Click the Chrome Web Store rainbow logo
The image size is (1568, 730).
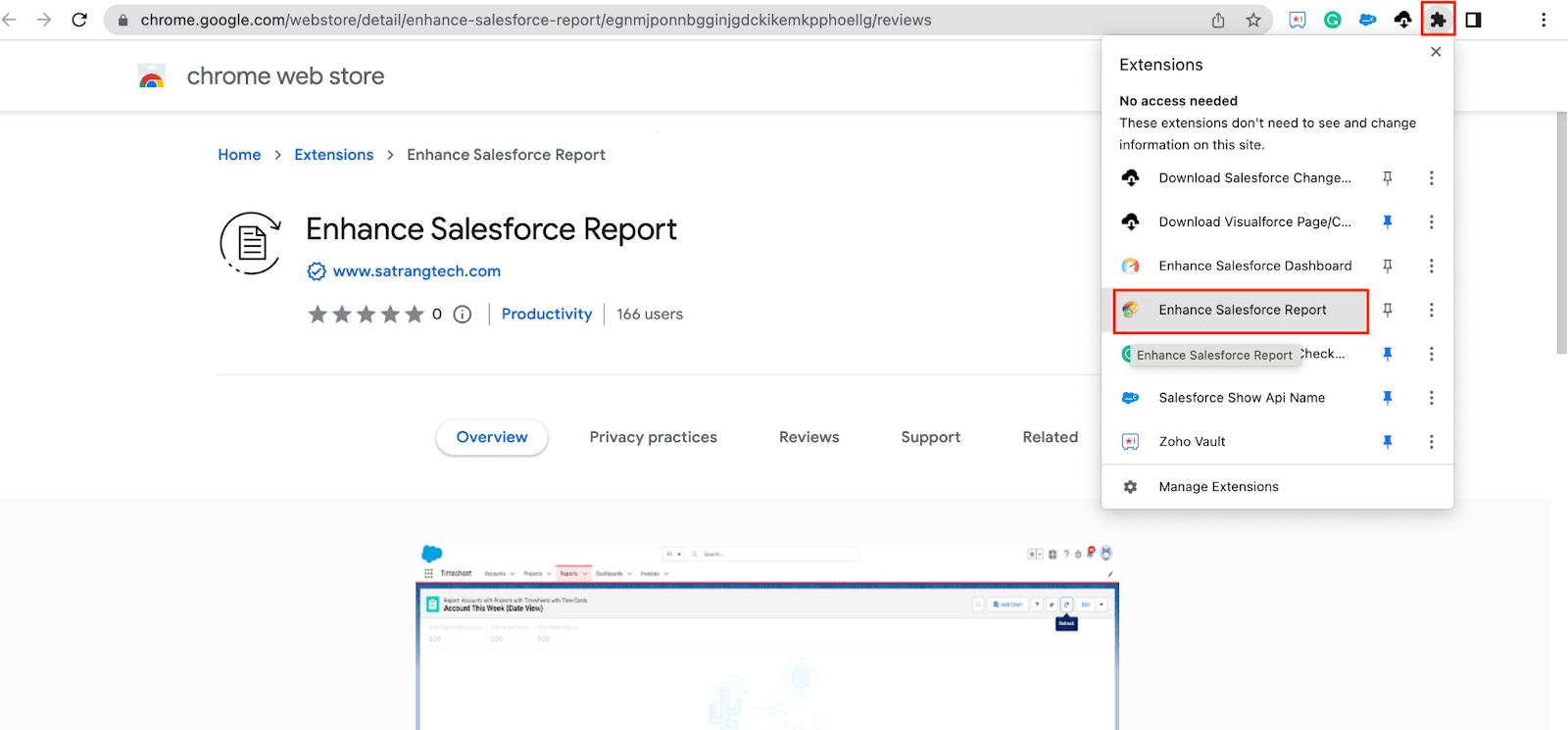coord(152,76)
